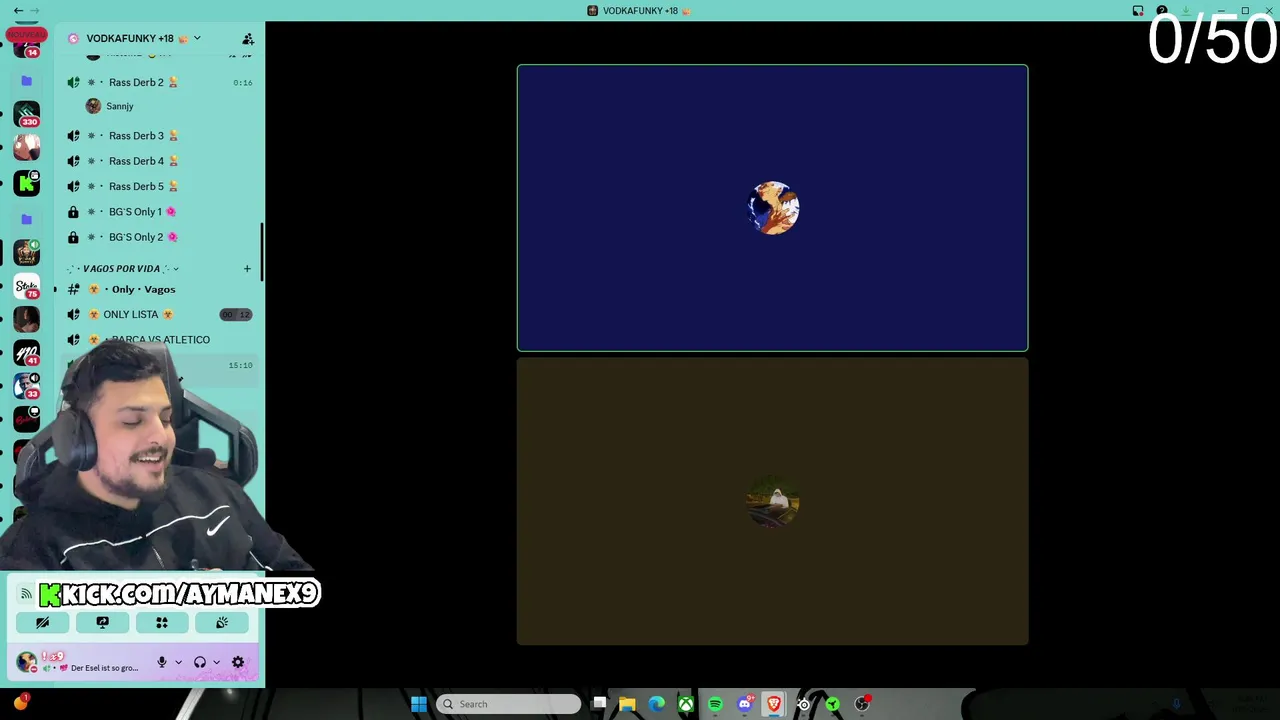This screenshot has height=720, width=1280.
Task: Join the Rass Derb 3 voice channel
Action: [160, 135]
